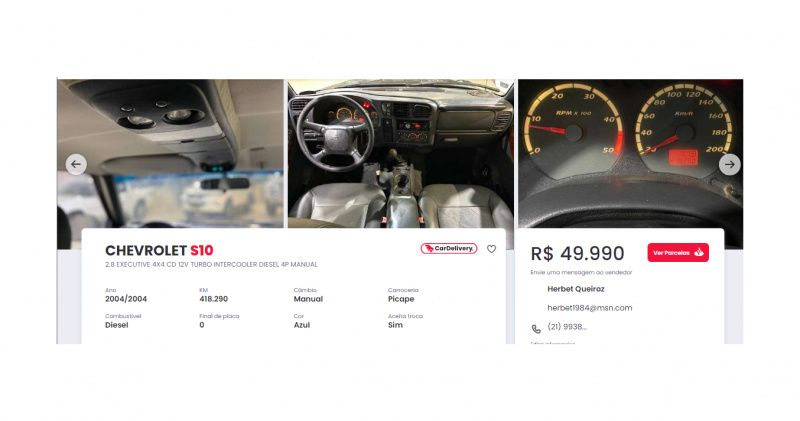Viewport: 800px width, 421px height.
Task: Reveal the partial phone number (21) 9938
Action: (567, 327)
